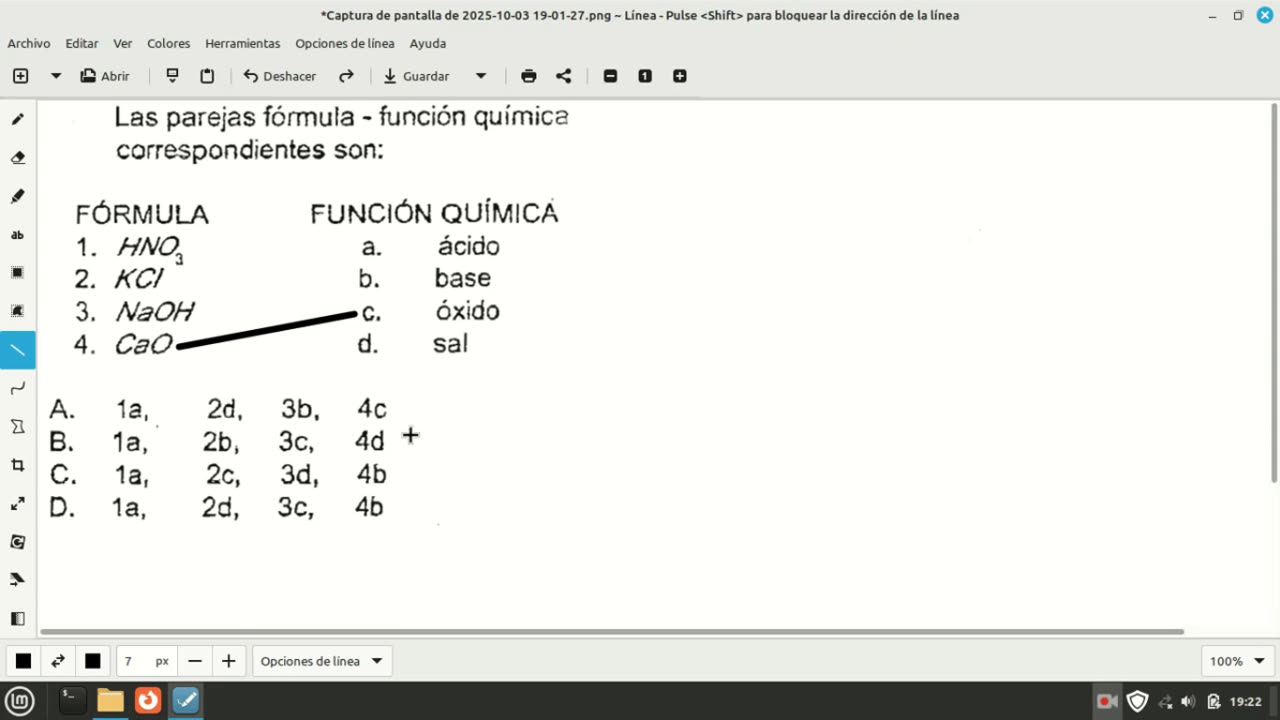1280x720 pixels.
Task: Open the Opciones de línea menu
Action: (x=345, y=43)
